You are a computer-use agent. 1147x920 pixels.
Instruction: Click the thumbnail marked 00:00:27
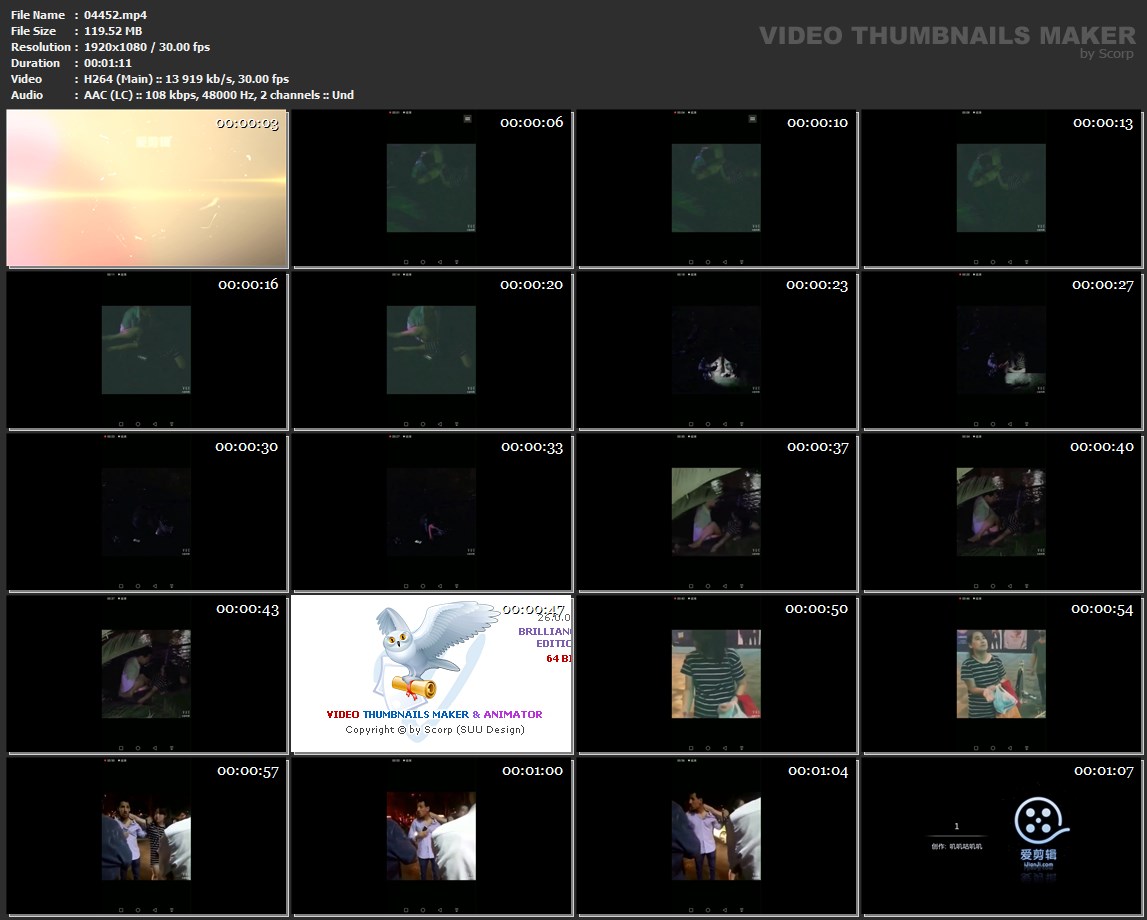(x=1001, y=350)
